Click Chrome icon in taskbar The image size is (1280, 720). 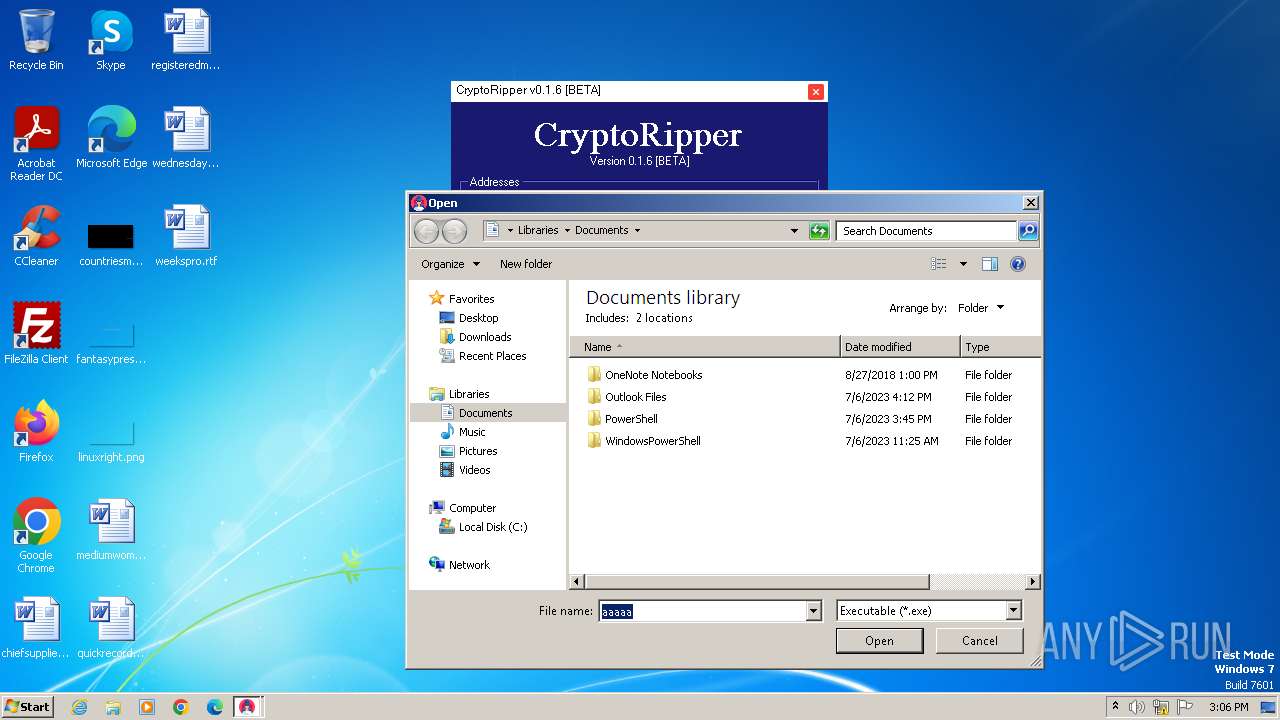181,707
